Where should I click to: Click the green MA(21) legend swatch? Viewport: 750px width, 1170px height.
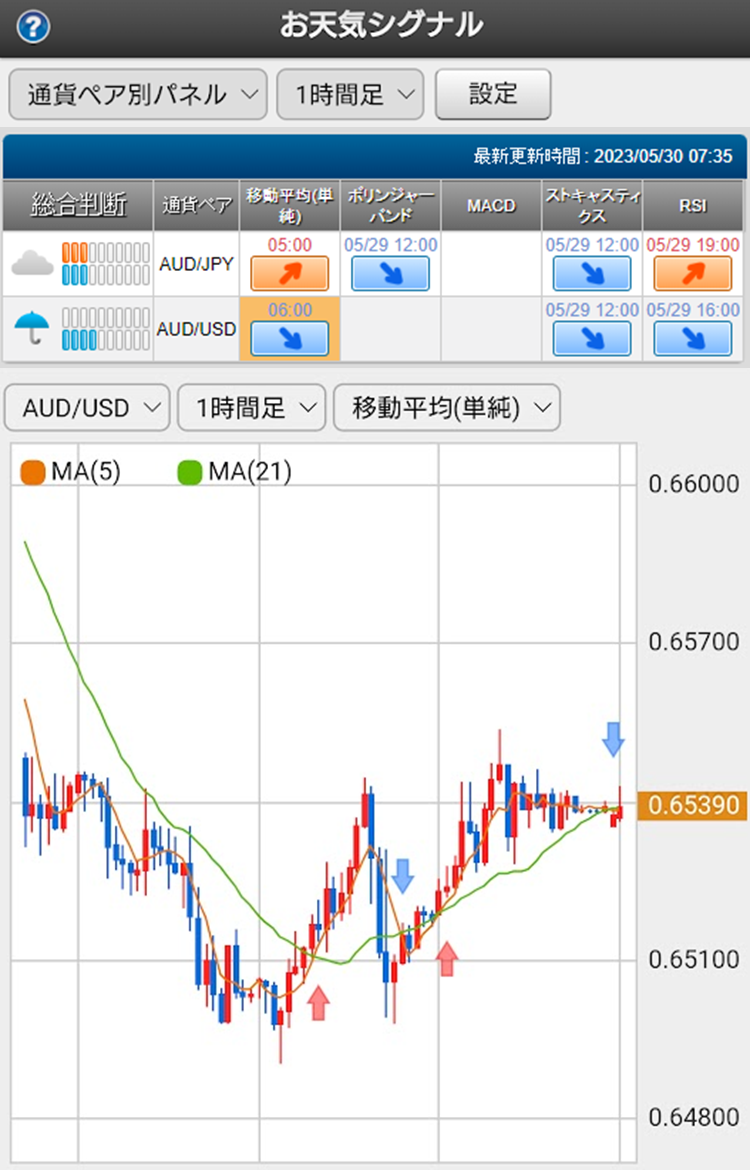coord(190,472)
